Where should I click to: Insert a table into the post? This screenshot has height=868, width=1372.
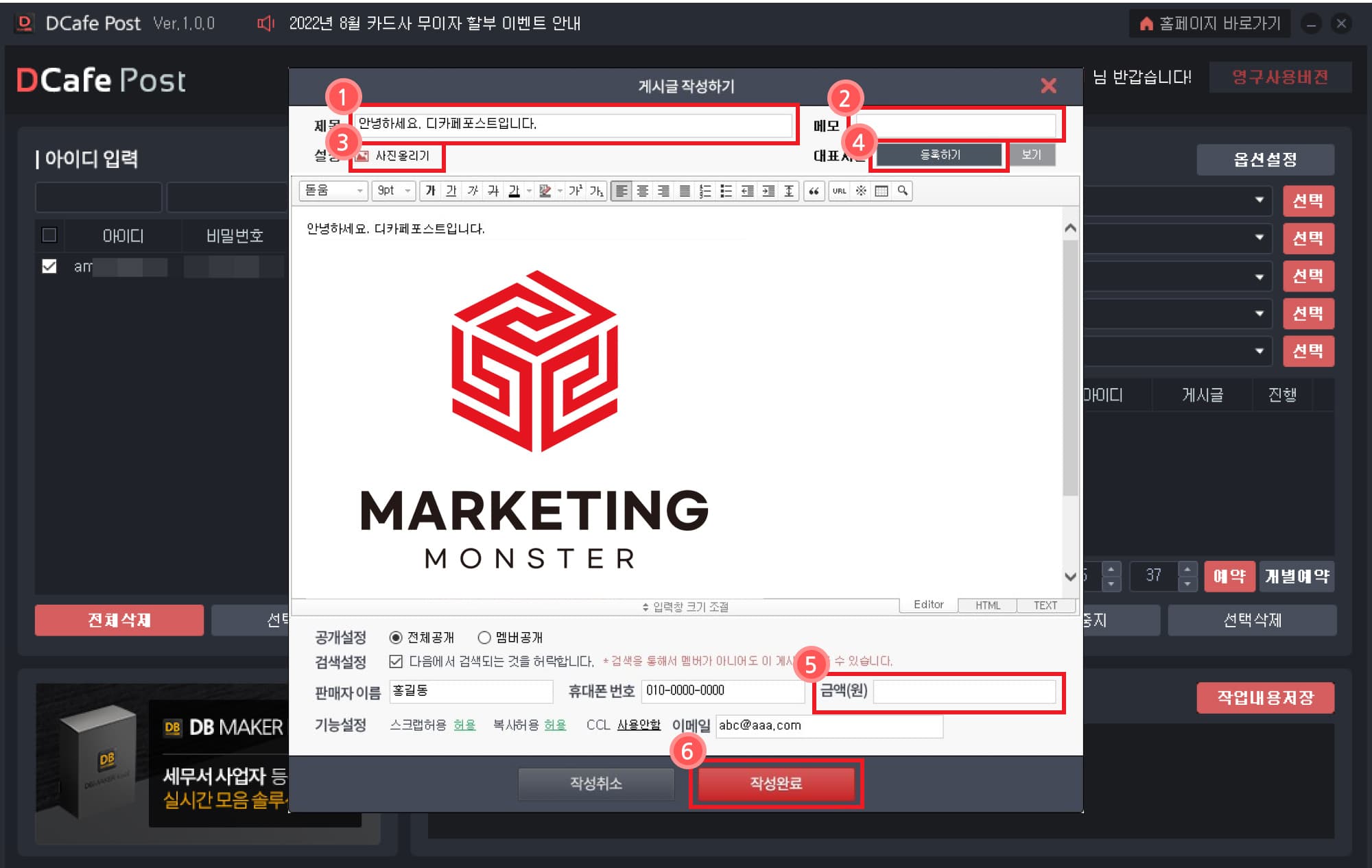(x=882, y=191)
